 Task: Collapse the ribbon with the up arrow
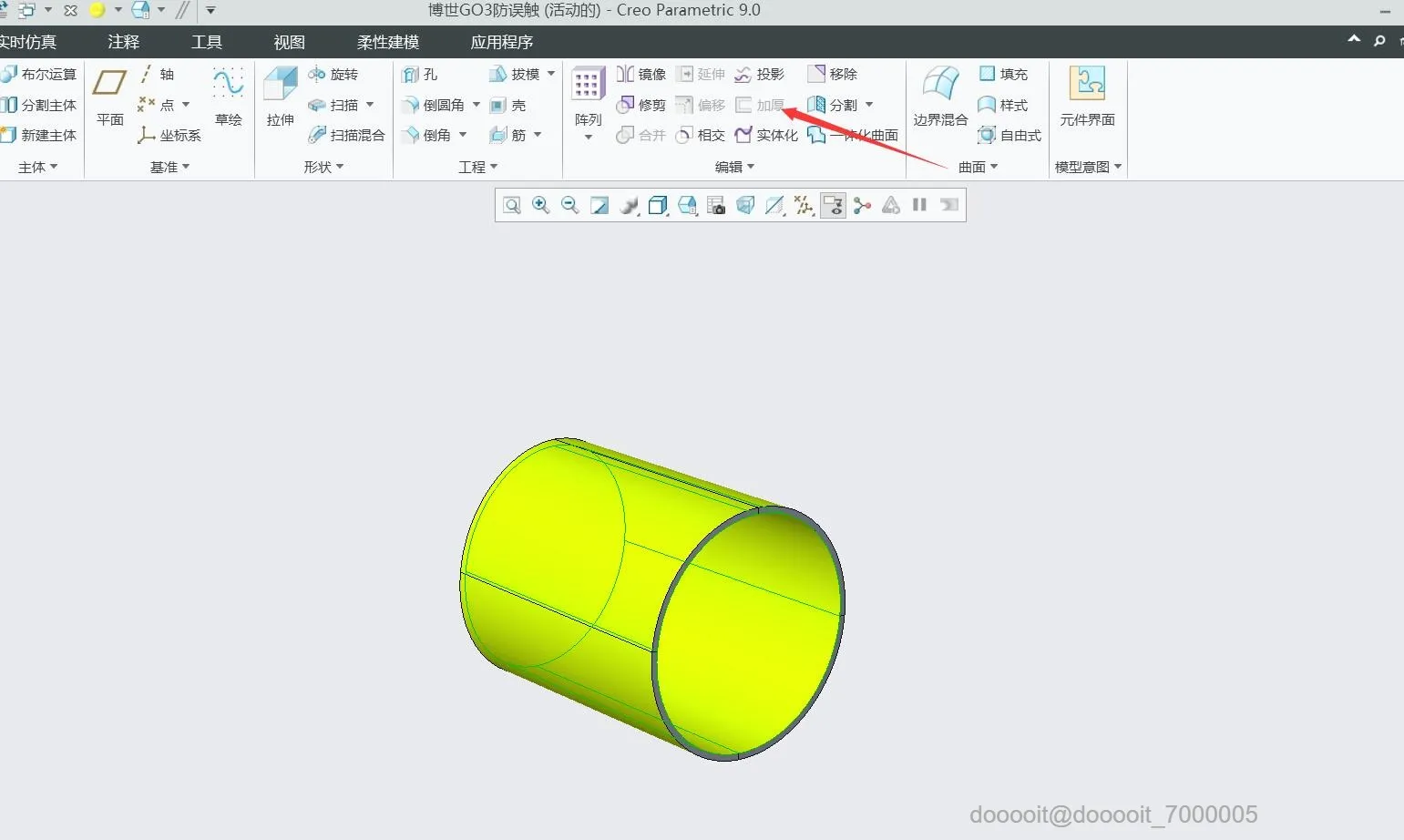[x=1354, y=39]
